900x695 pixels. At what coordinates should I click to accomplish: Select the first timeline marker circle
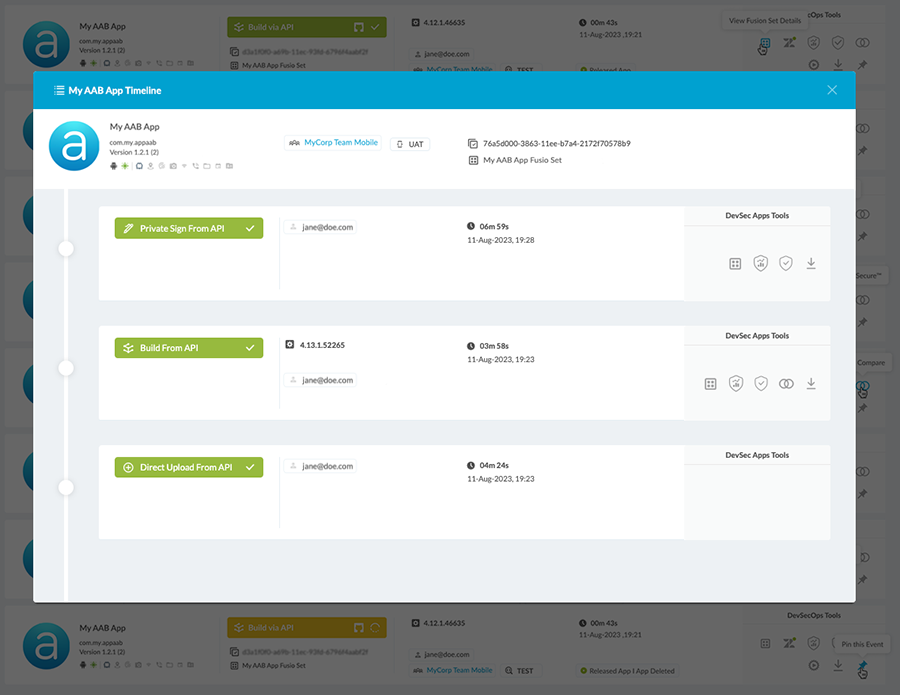66,248
